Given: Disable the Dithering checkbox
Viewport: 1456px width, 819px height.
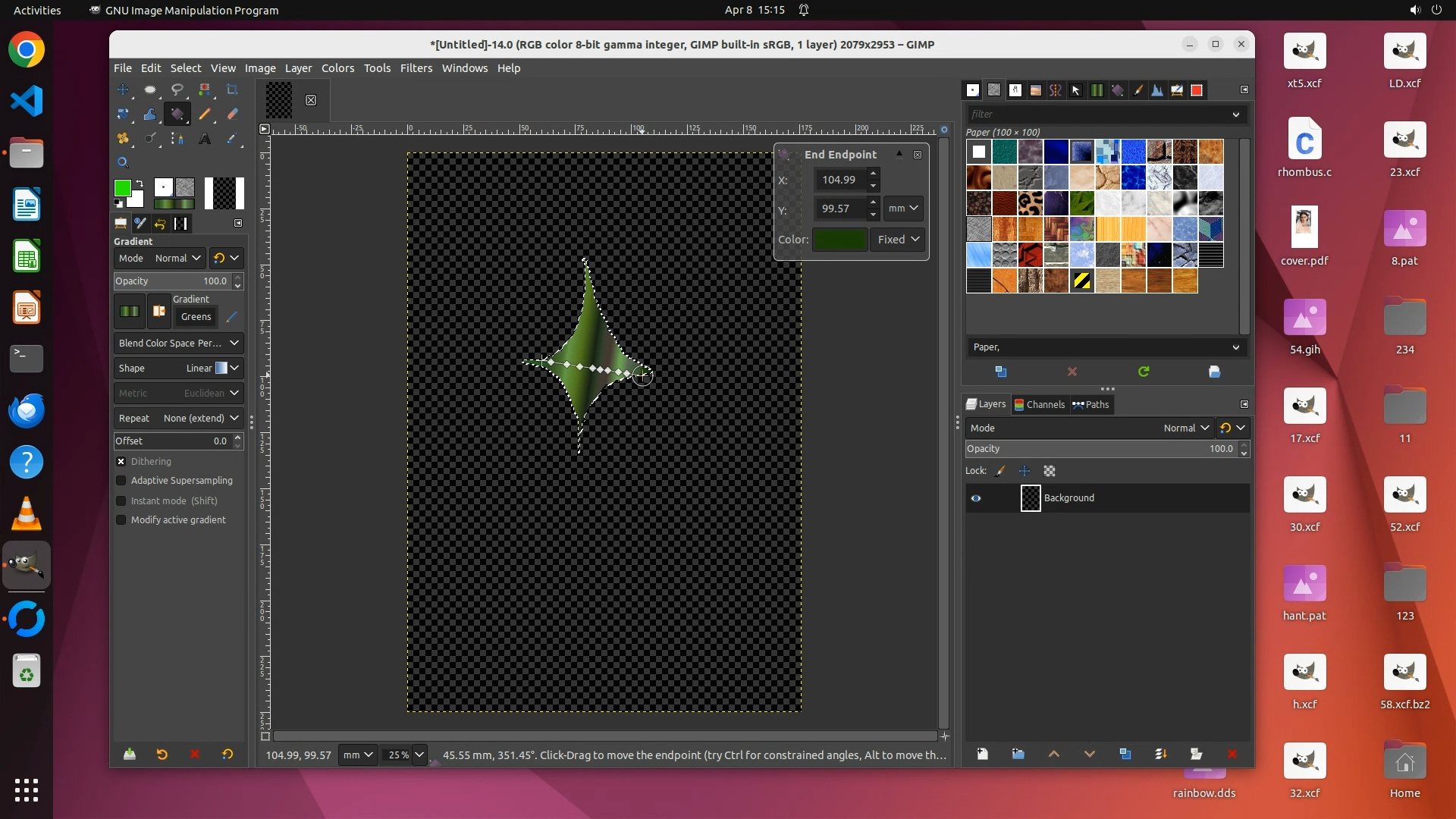Looking at the screenshot, I should coord(121,461).
